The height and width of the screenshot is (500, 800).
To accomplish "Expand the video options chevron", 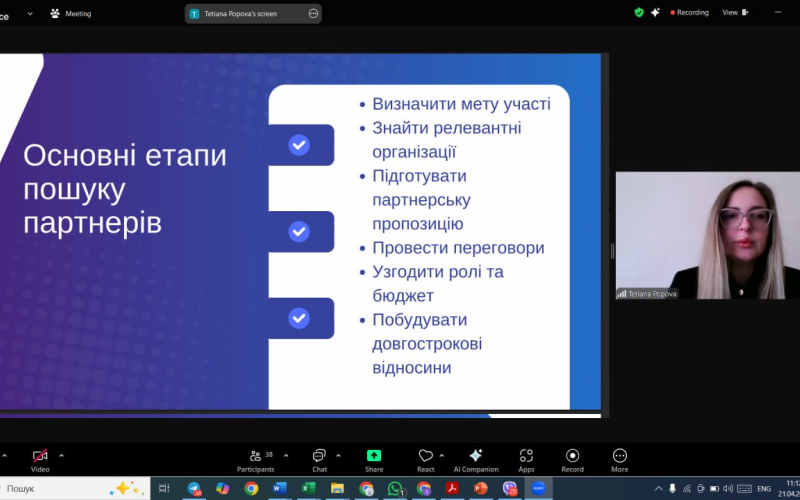I will pyautogui.click(x=62, y=455).
